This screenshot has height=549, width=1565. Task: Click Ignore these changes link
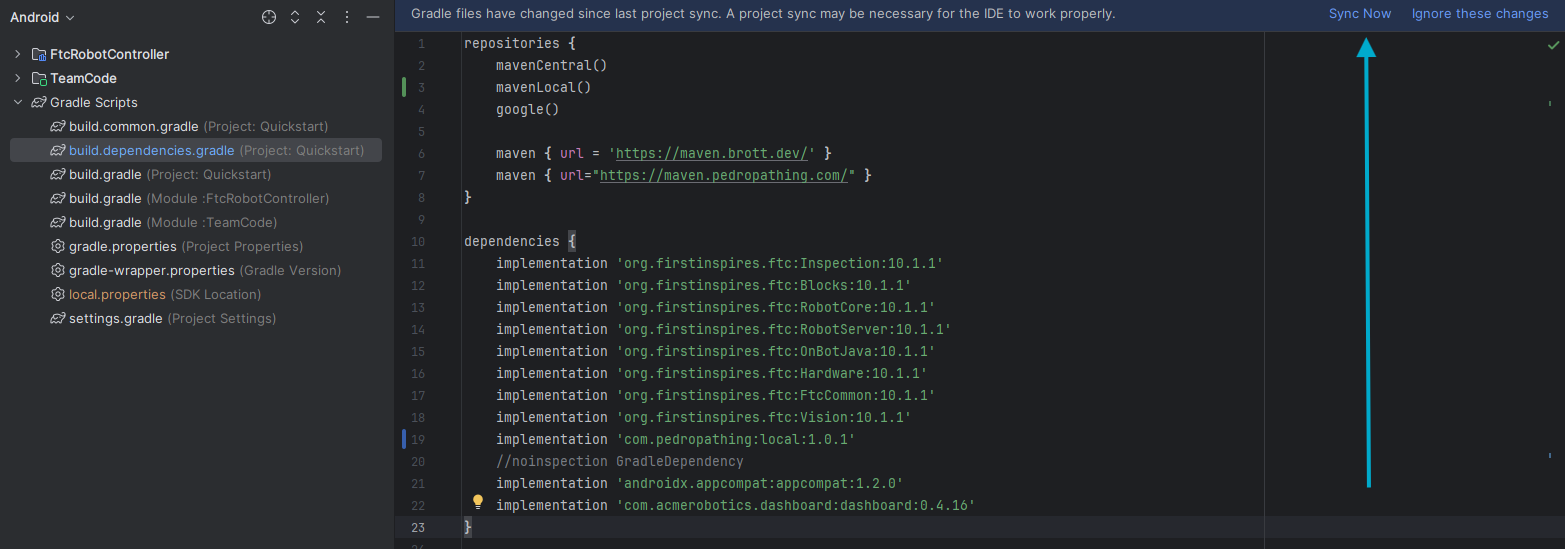click(1479, 14)
